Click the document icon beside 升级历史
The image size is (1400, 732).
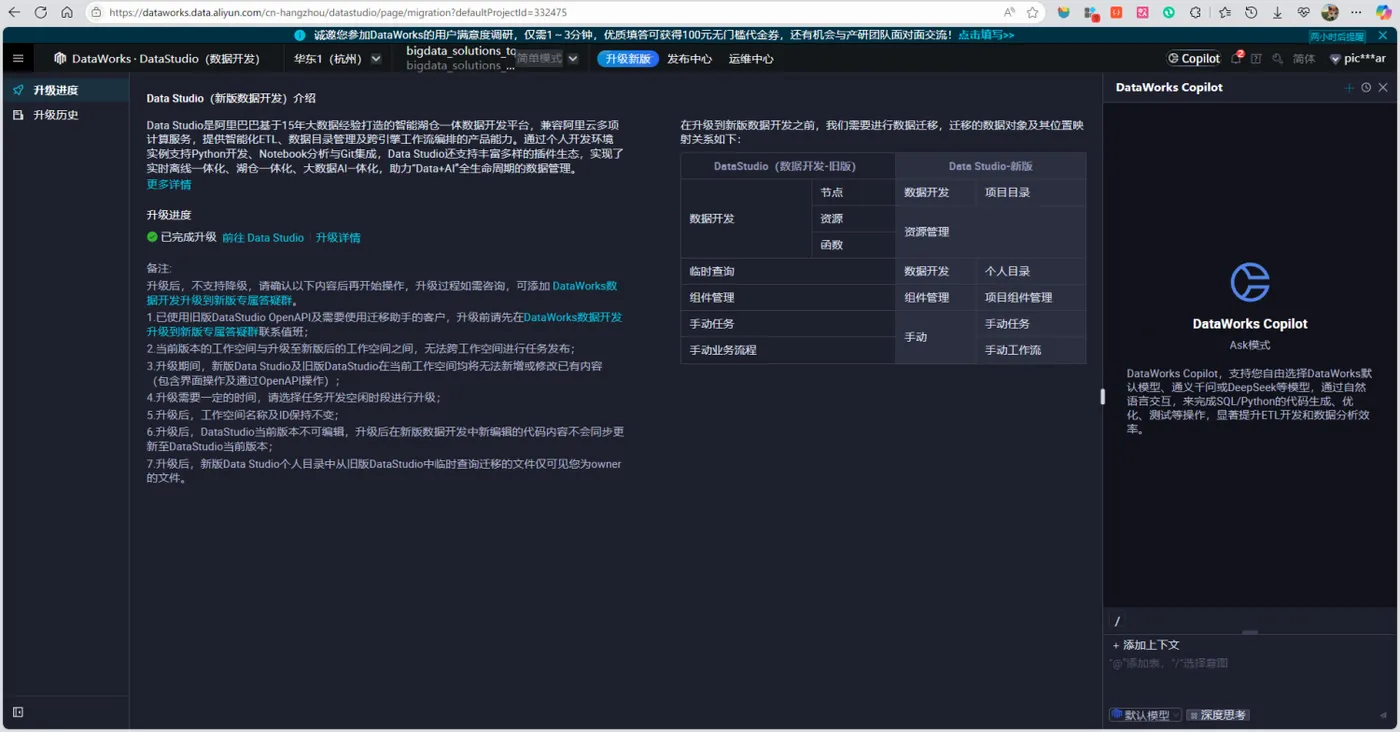click(x=18, y=115)
